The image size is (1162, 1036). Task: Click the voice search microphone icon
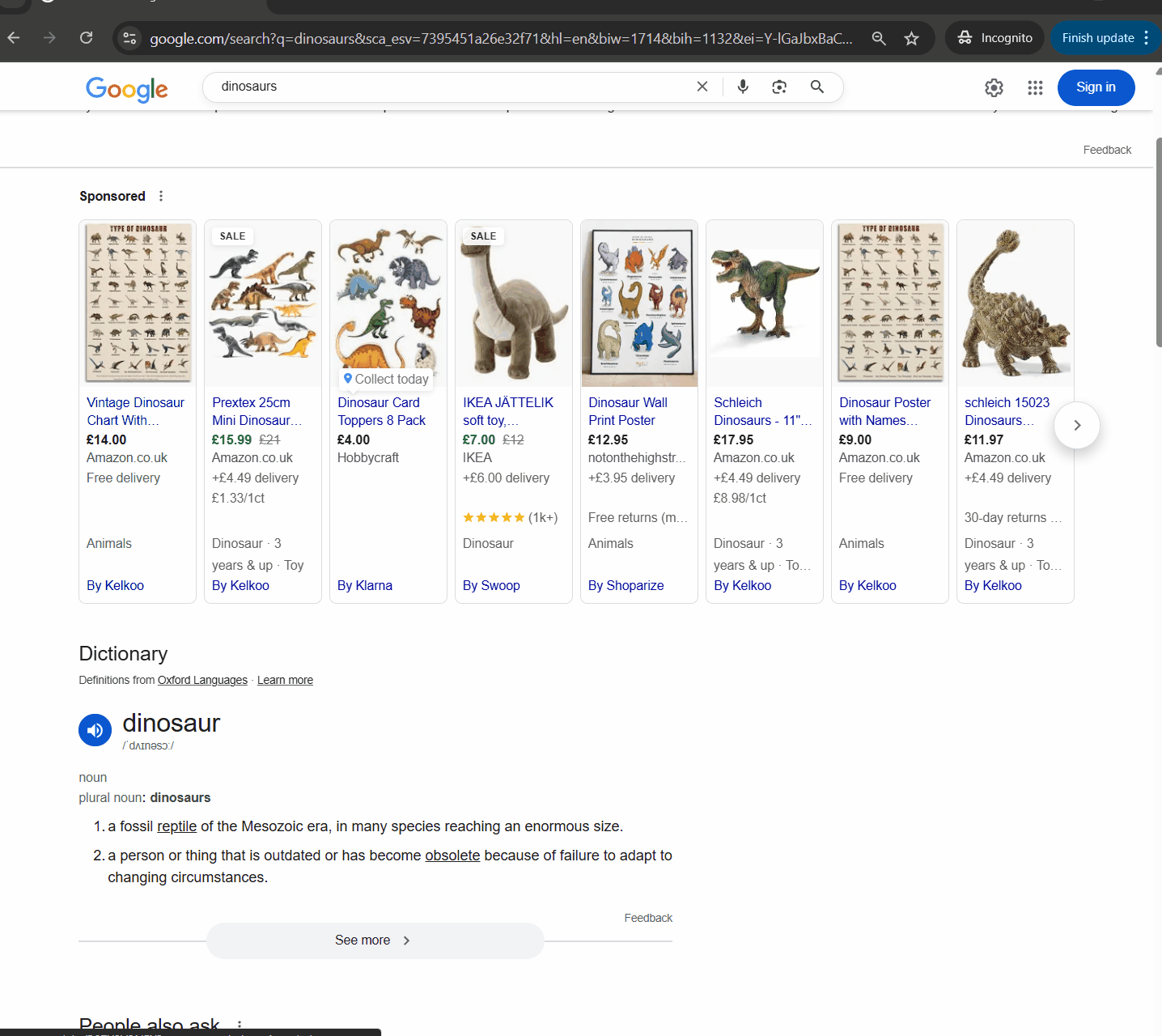pyautogui.click(x=742, y=87)
